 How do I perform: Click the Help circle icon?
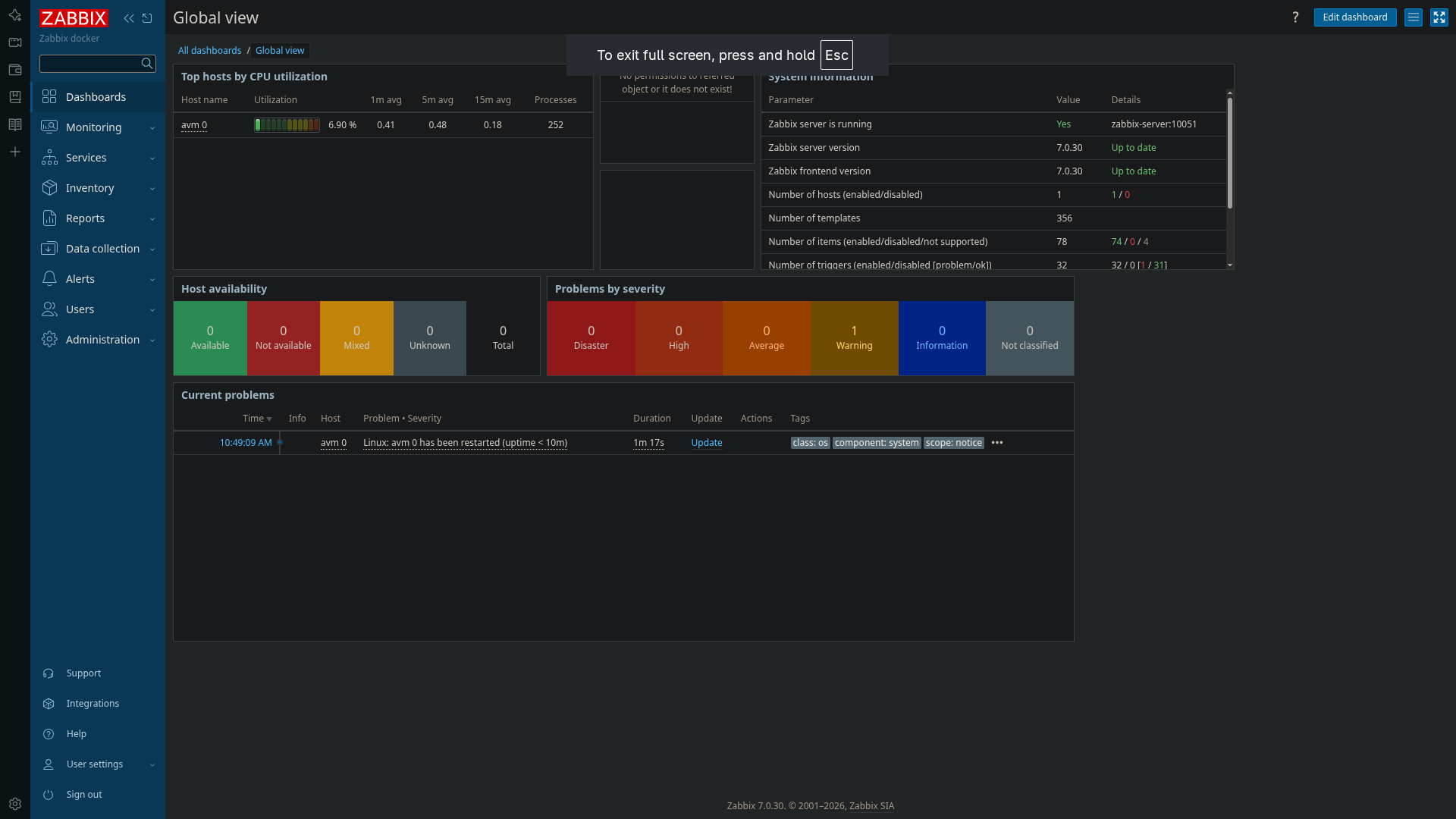coord(49,734)
